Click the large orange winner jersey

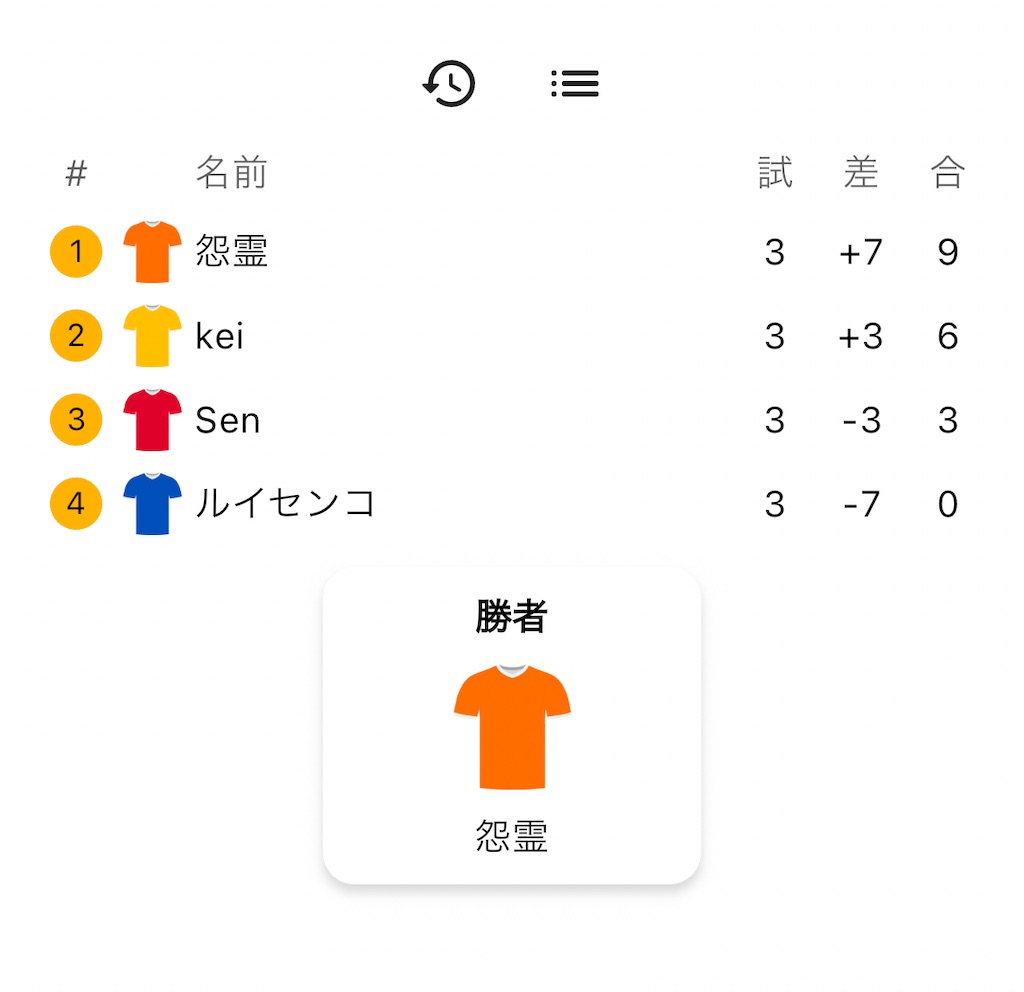coord(512,727)
